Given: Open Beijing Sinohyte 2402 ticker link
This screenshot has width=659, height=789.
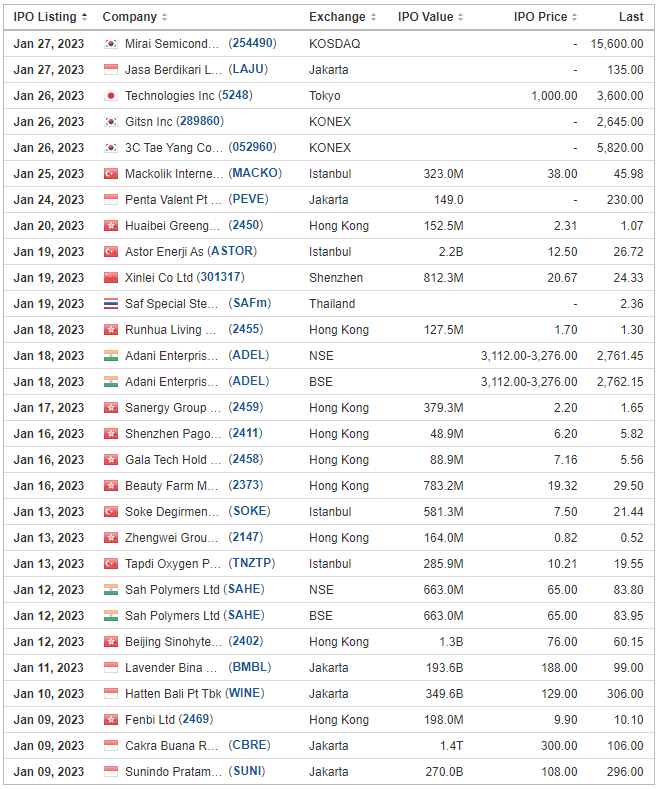Looking at the screenshot, I should click(x=246, y=641).
